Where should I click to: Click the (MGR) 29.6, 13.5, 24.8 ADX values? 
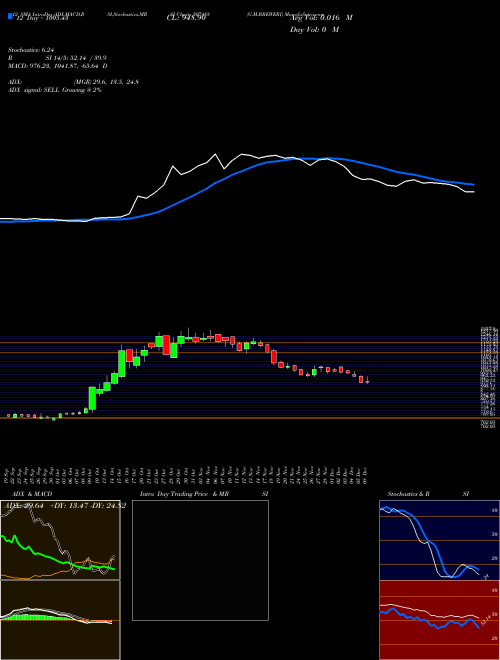click(x=106, y=82)
